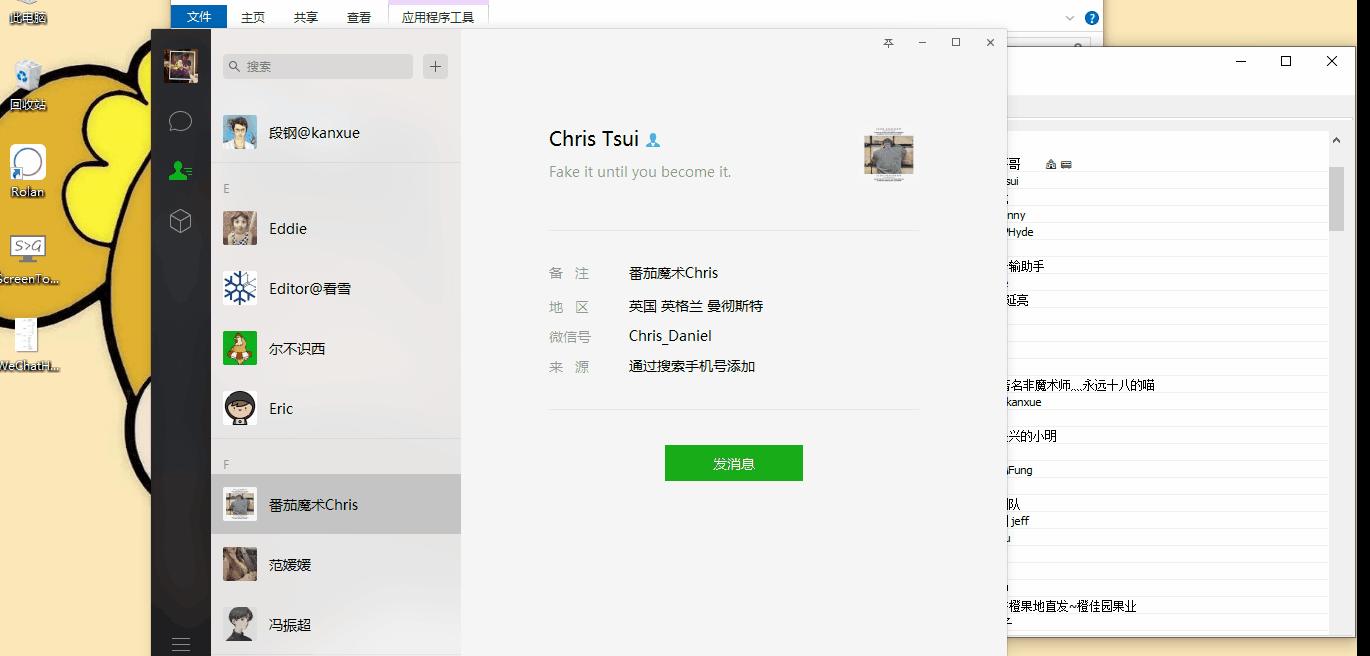Viewport: 1370px width, 656px height.
Task: Open Chris Tsui's profile photo thumbnail
Action: pos(888,153)
